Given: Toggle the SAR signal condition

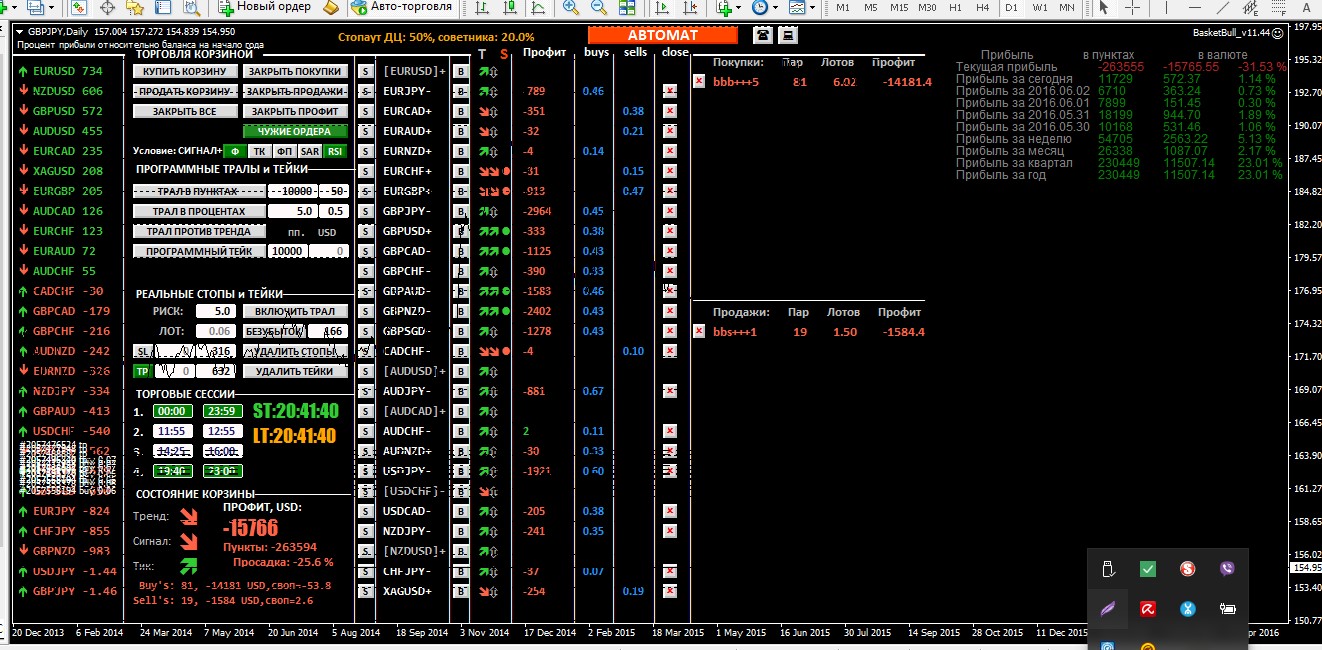Looking at the screenshot, I should 310,151.
